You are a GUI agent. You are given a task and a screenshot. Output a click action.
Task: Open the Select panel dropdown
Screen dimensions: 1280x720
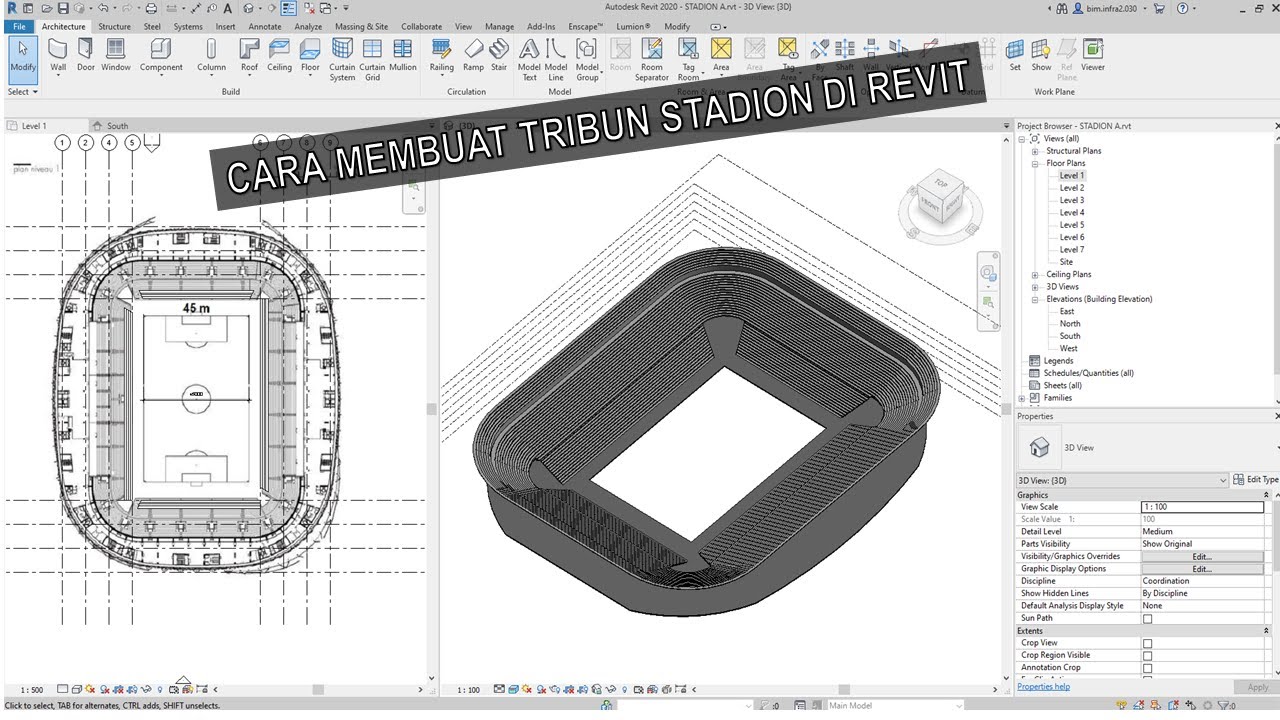click(x=22, y=92)
